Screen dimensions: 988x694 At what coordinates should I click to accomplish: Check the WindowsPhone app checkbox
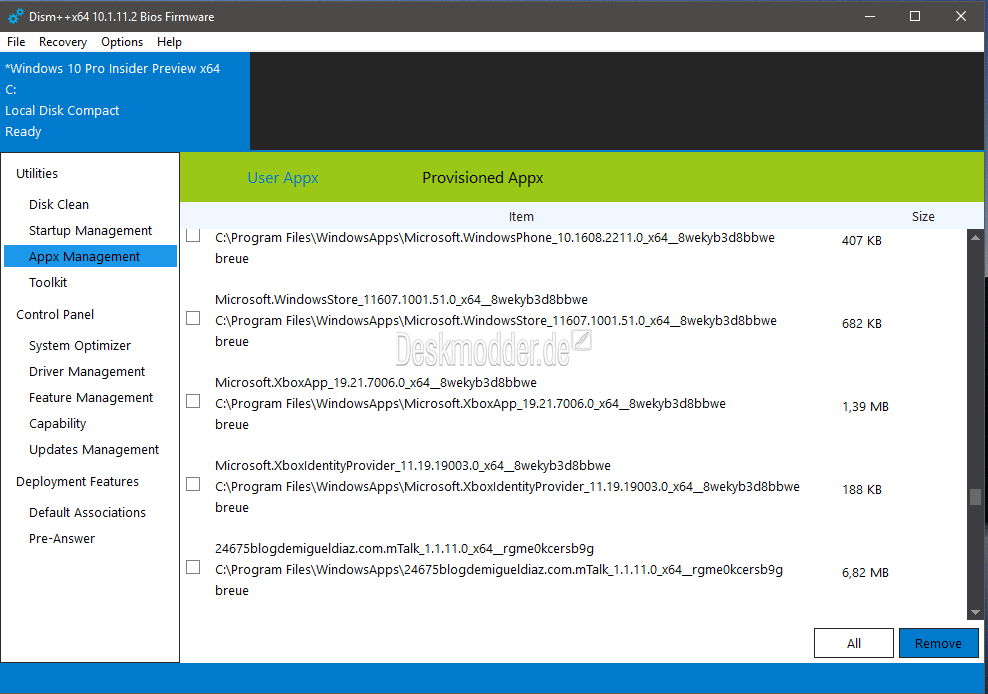coord(193,236)
